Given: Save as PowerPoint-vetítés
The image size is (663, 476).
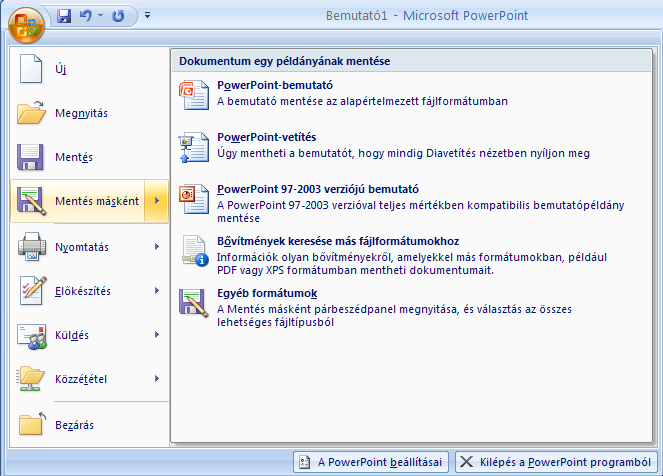Looking at the screenshot, I should click(411, 146).
